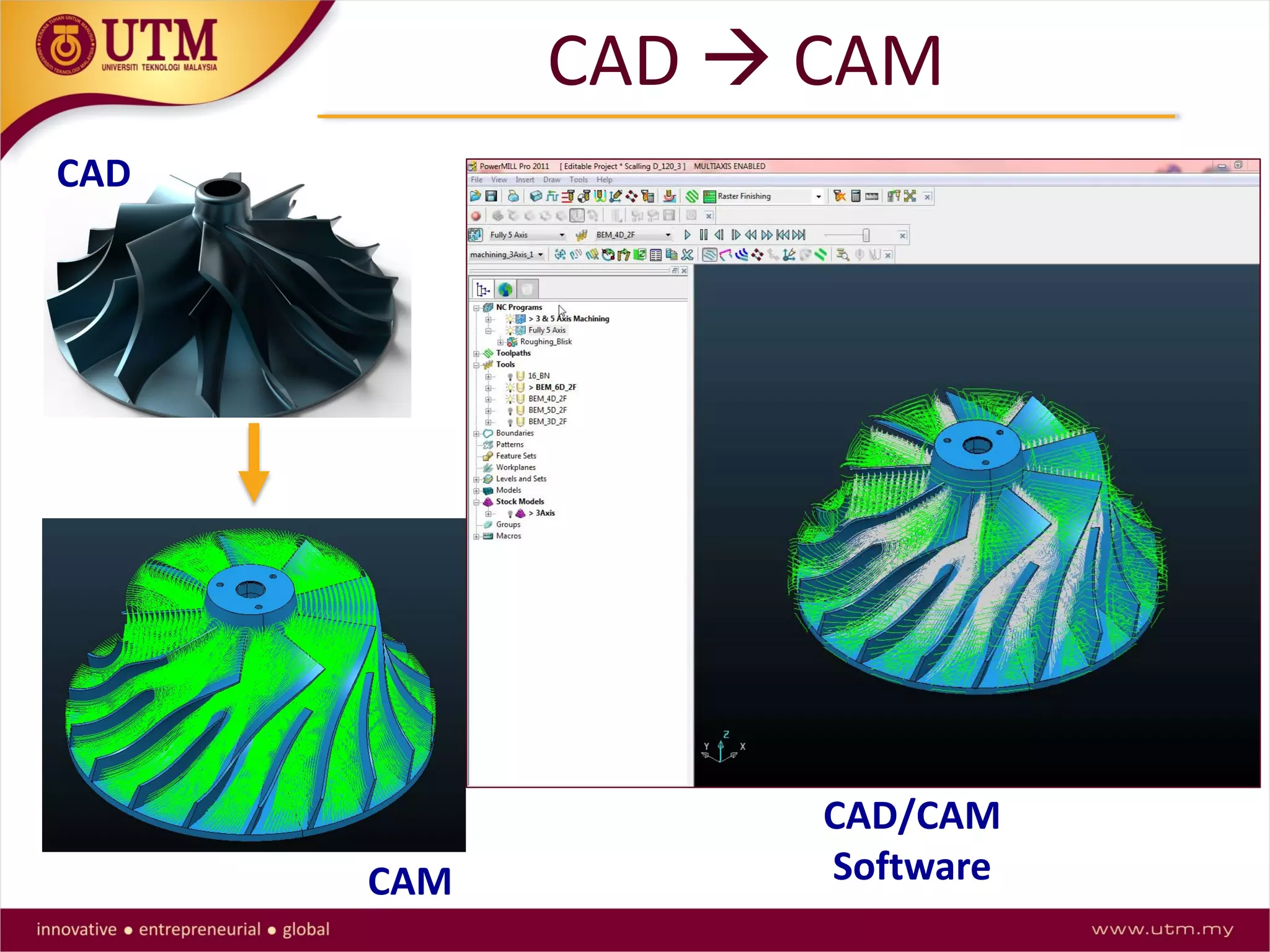Toggle light bulb for BEM_6D_2F tool
1270x952 pixels.
(x=510, y=388)
